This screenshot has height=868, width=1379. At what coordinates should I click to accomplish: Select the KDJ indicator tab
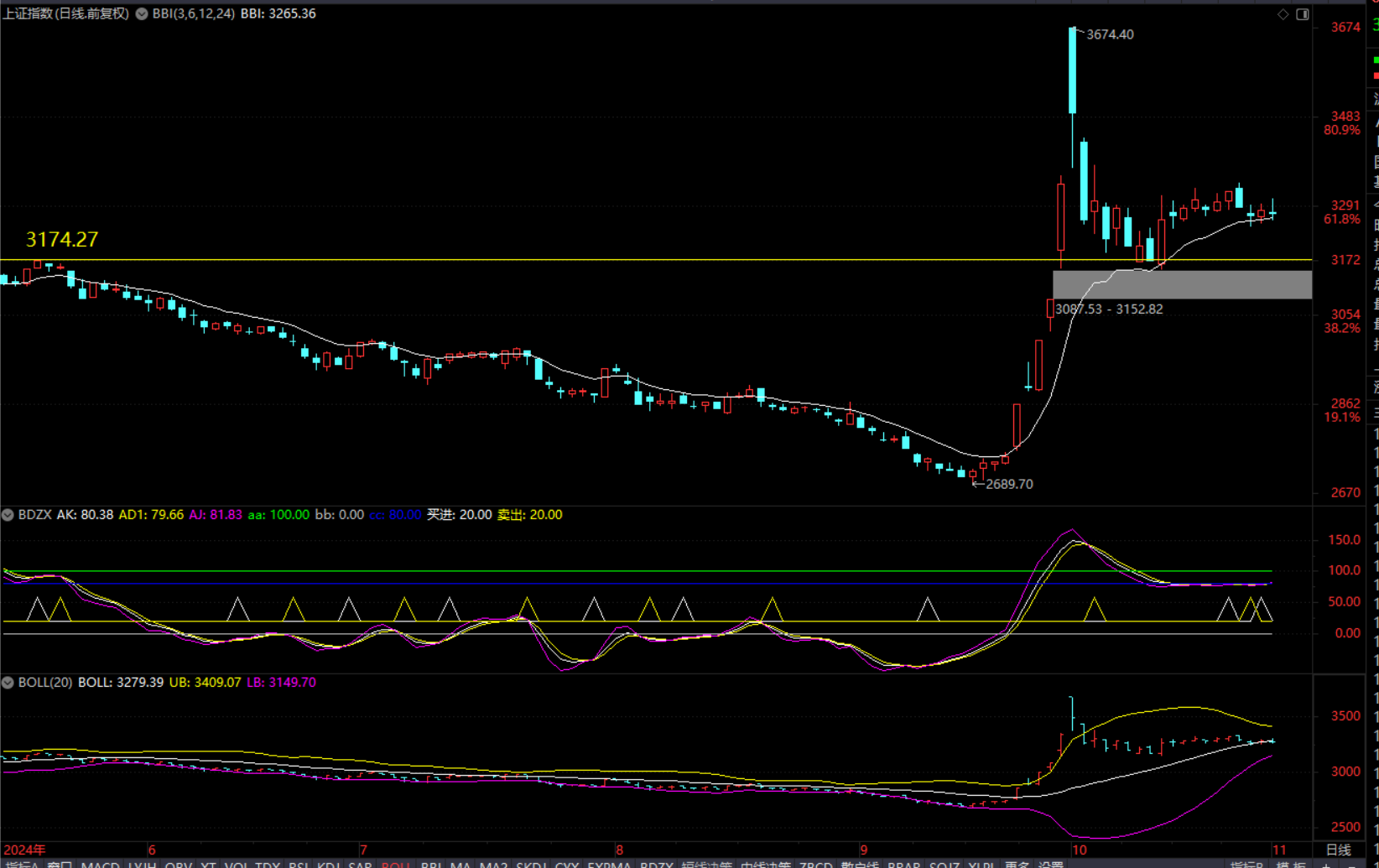tap(329, 864)
